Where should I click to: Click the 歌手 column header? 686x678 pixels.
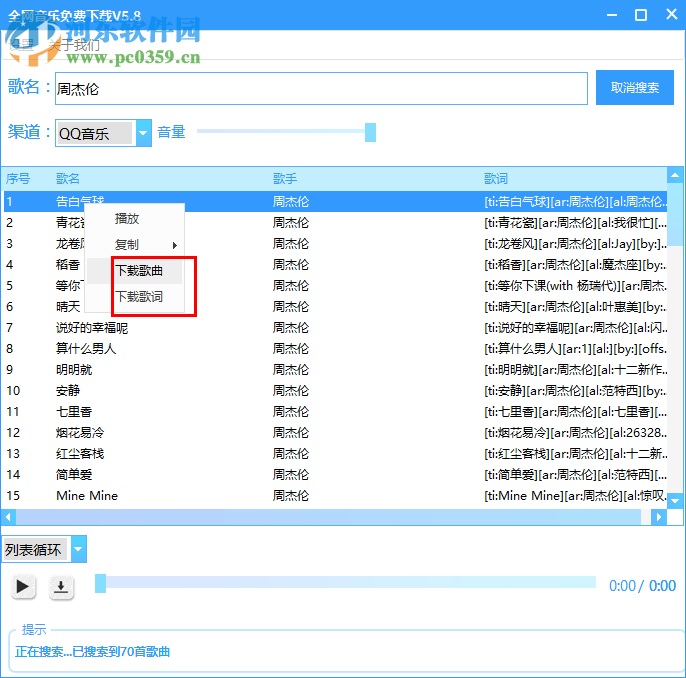[285, 178]
